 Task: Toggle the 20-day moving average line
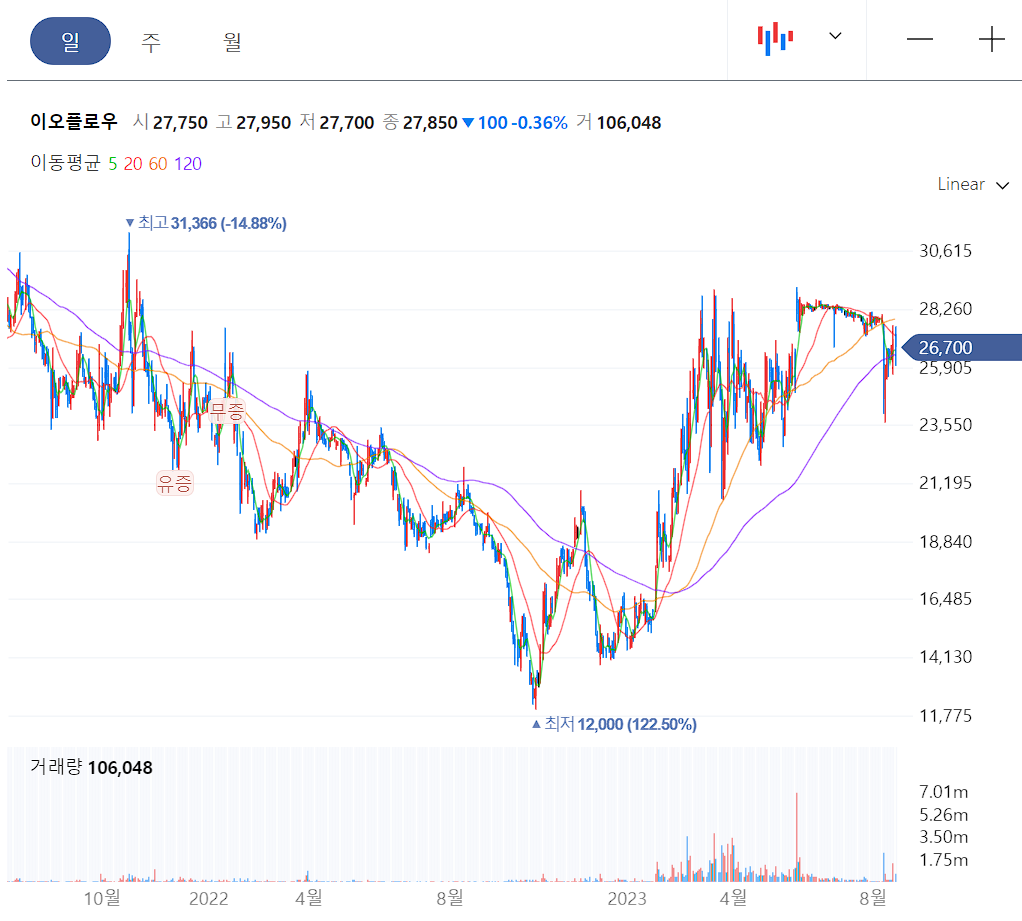[133, 164]
